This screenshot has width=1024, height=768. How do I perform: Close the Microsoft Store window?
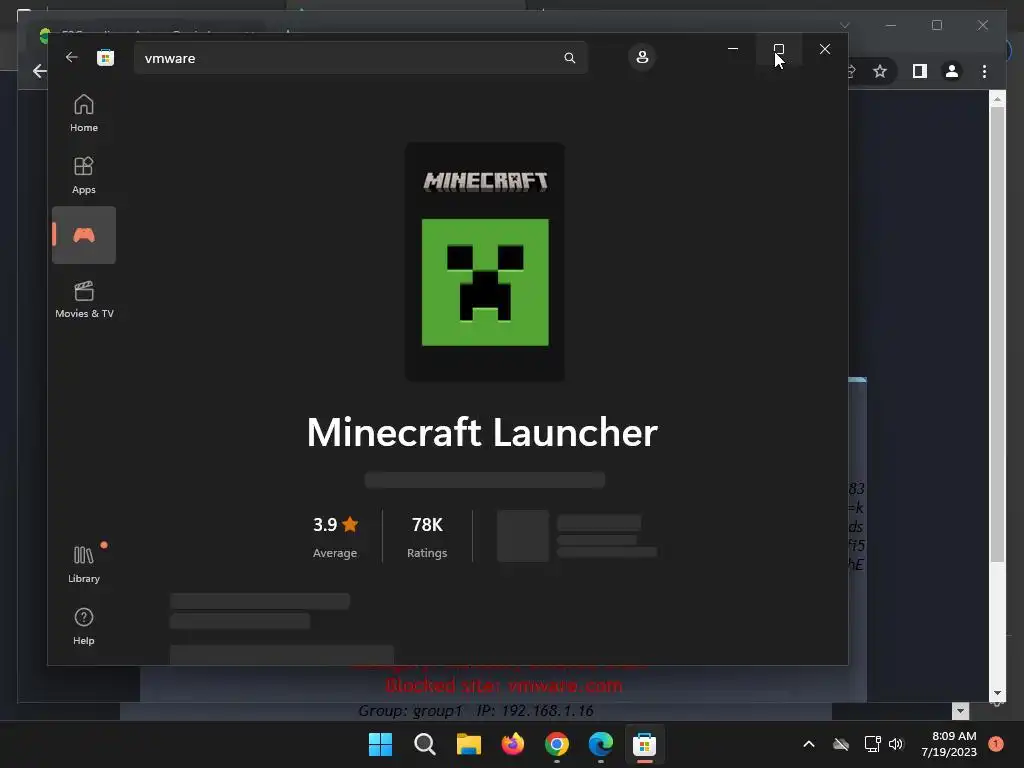825,49
